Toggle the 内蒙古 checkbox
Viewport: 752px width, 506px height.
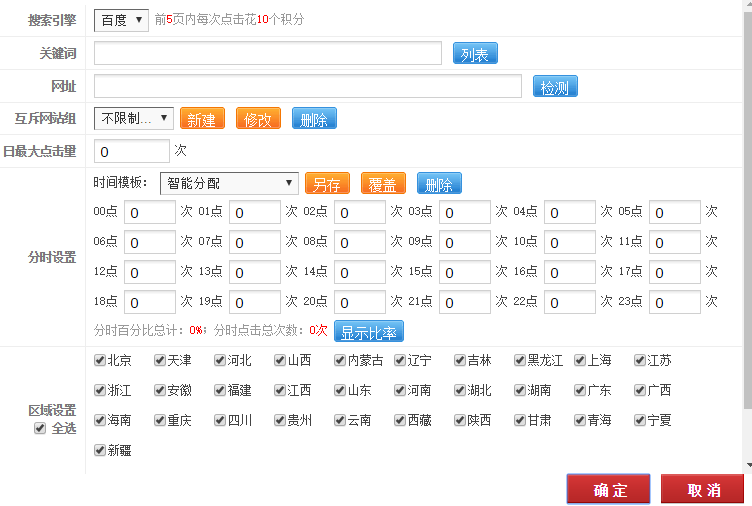(340, 360)
